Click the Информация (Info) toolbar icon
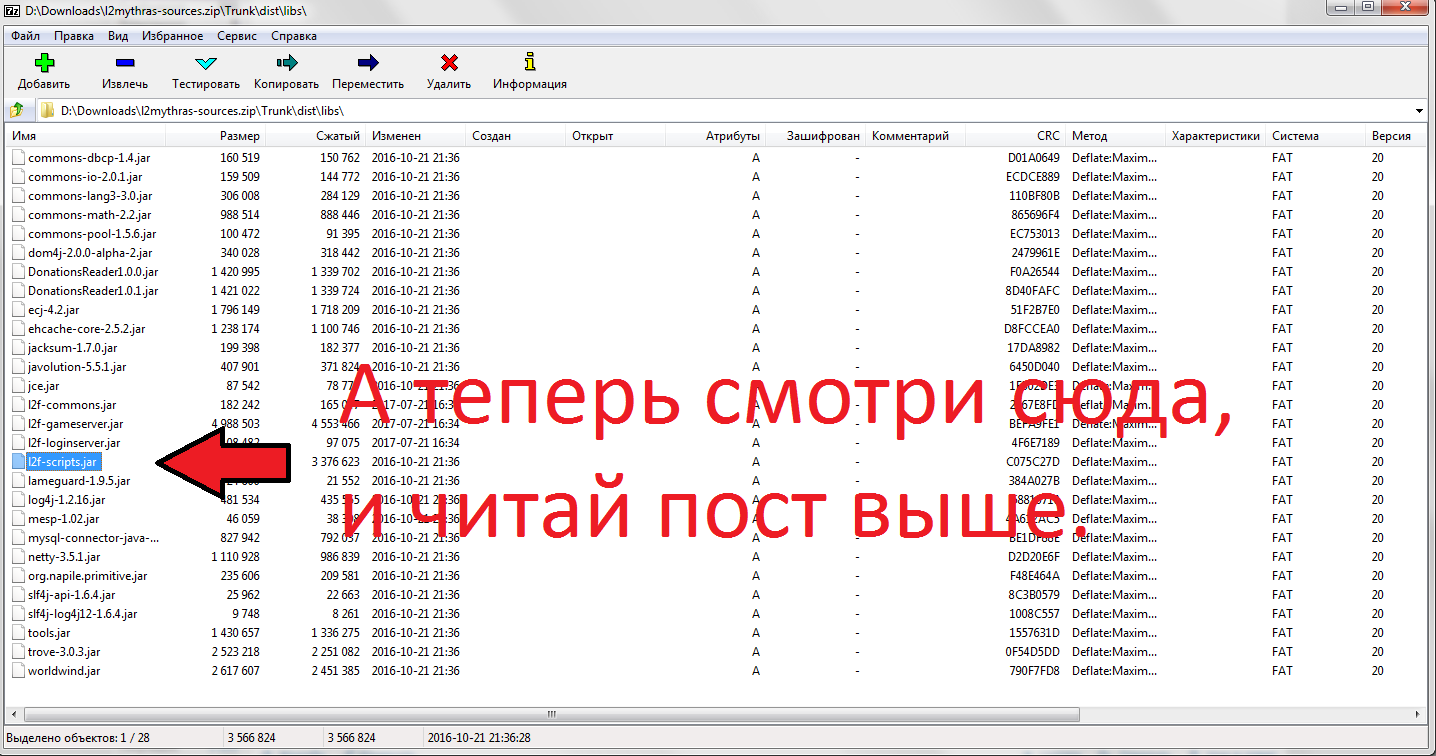The height and width of the screenshot is (756, 1436). (x=530, y=63)
